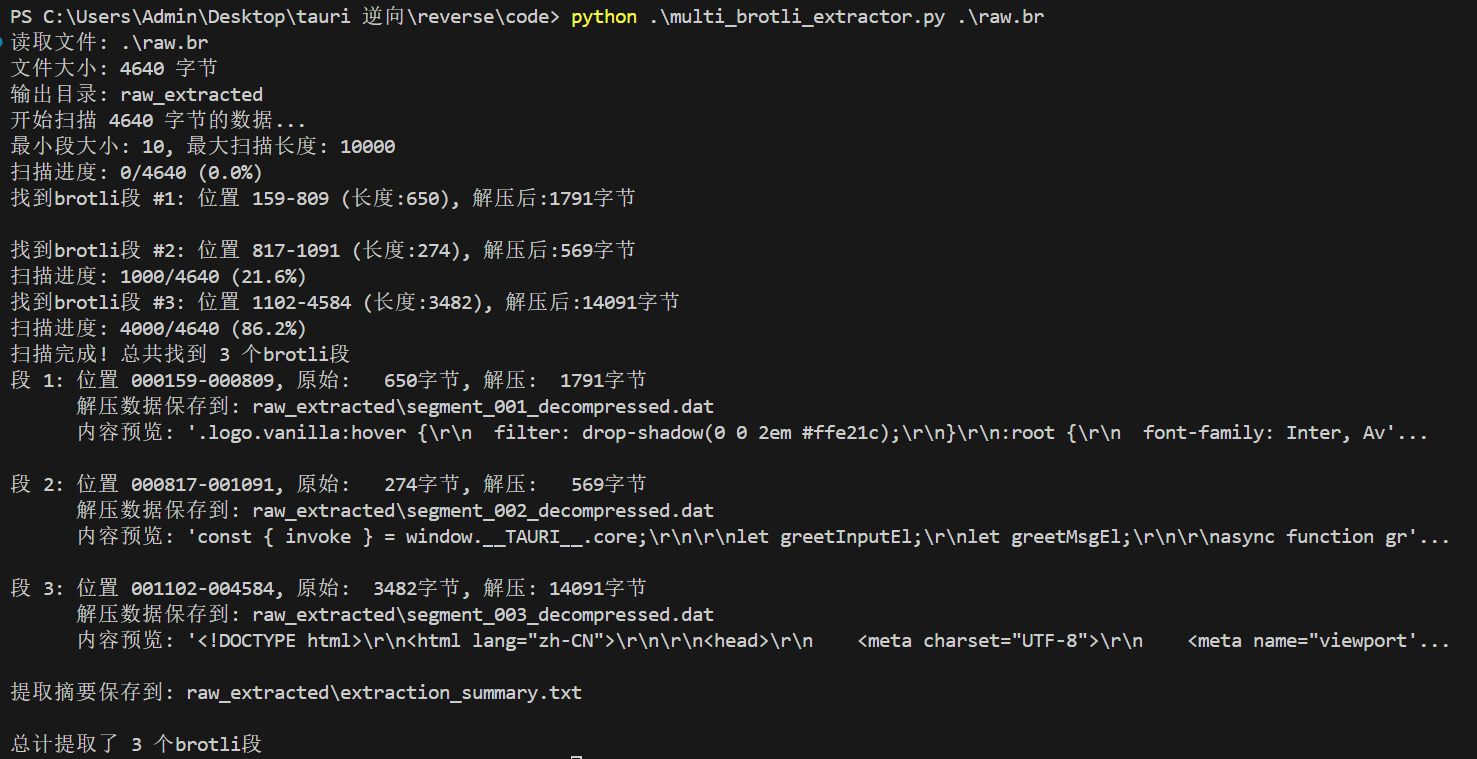Click the 文件大小: 4640 字节 line

click(114, 69)
